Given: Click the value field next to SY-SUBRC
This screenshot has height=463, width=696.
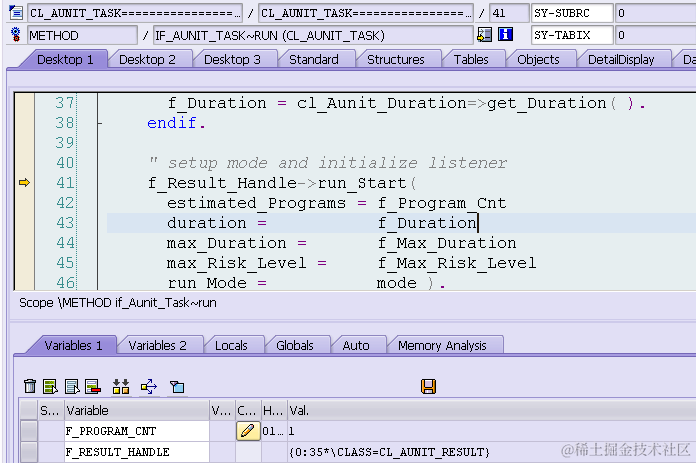Looking at the screenshot, I should [x=656, y=13].
